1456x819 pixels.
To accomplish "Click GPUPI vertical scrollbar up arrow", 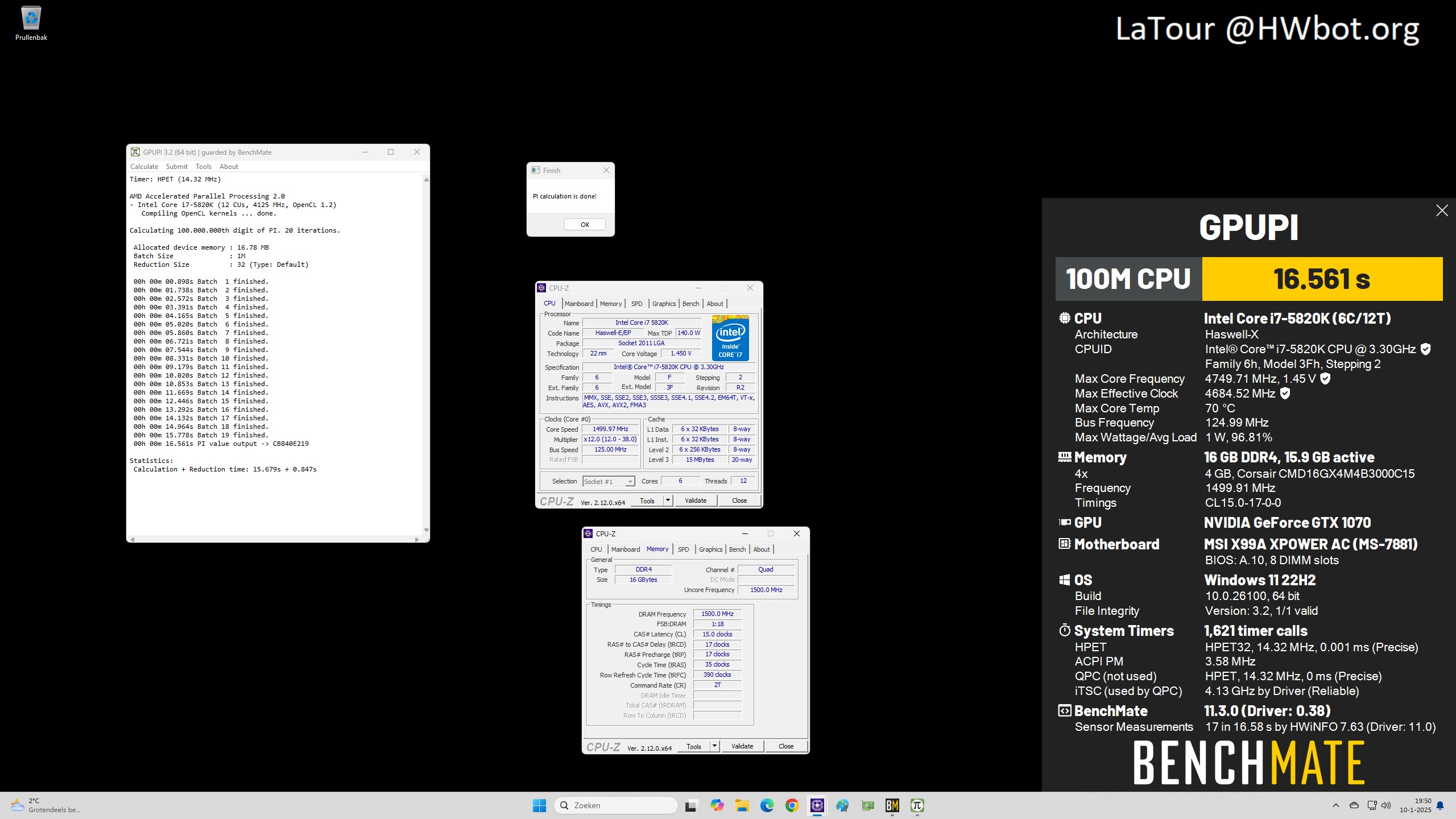I will (x=426, y=180).
